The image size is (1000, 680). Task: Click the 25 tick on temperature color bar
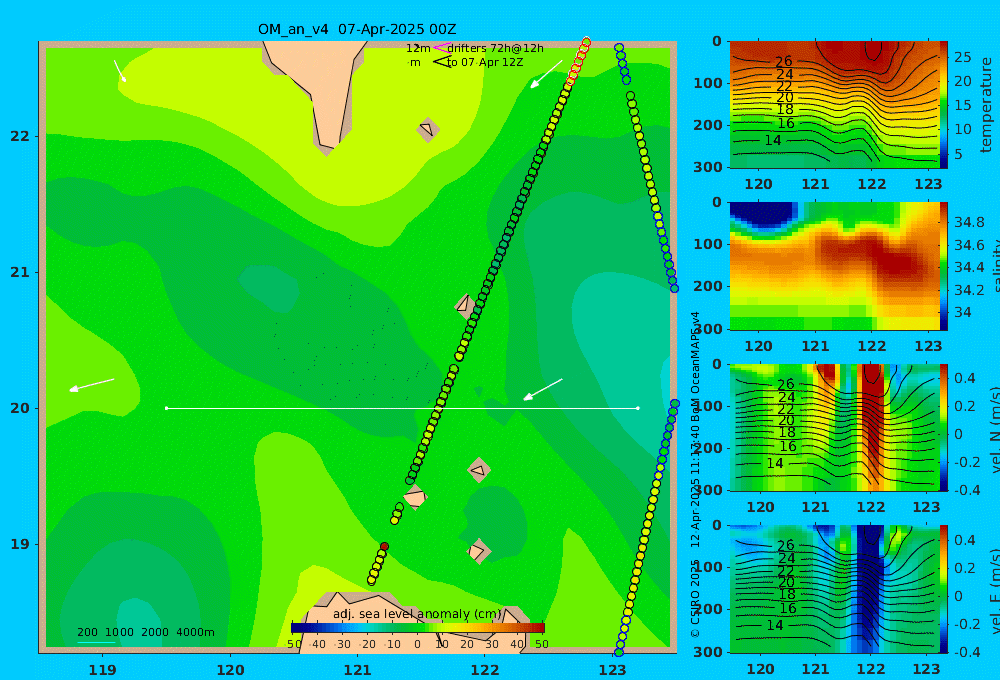[x=963, y=57]
